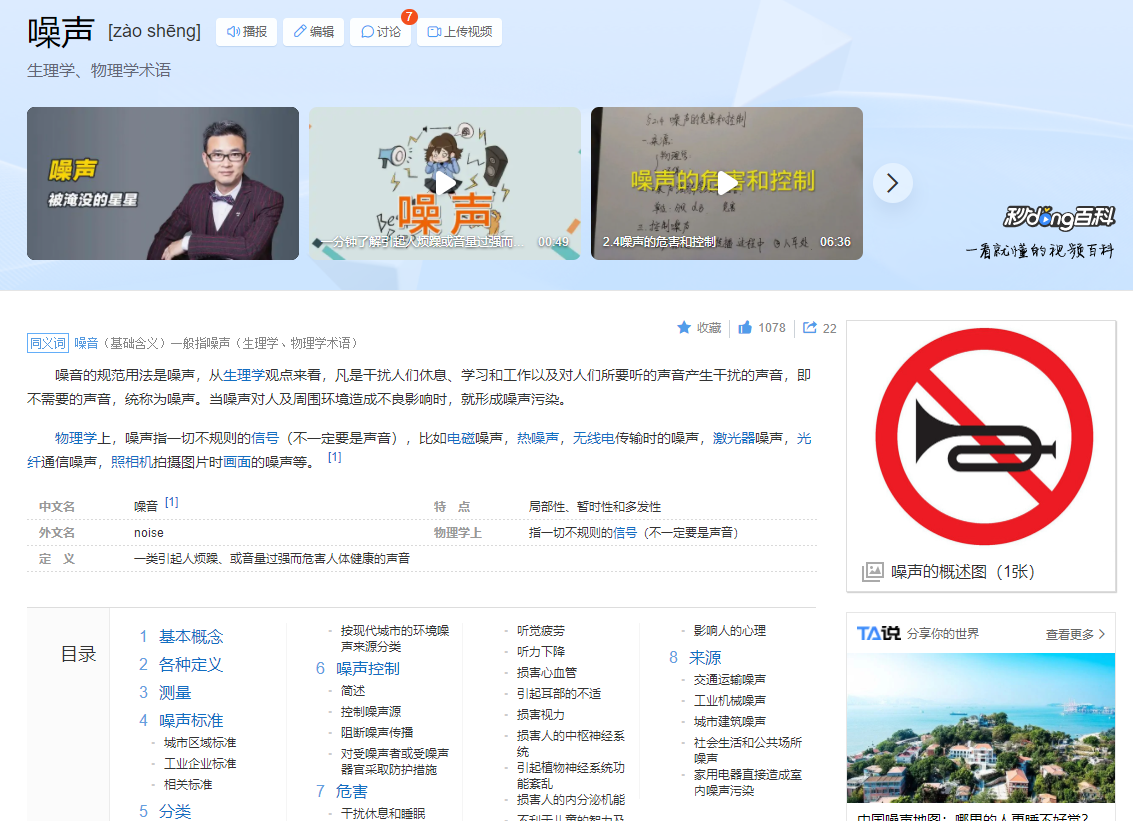
Task: Play the 噪声的危害和控制 video
Action: click(x=727, y=184)
